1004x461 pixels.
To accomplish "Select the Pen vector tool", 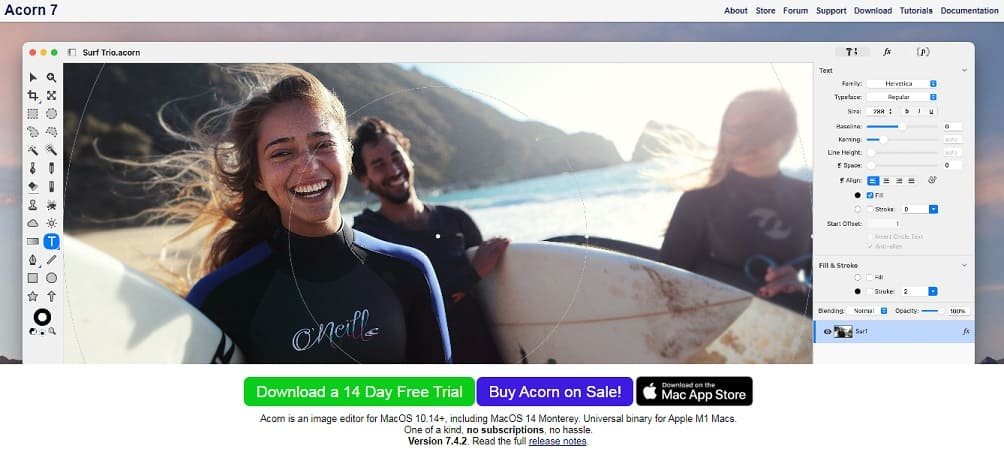I will (33, 259).
